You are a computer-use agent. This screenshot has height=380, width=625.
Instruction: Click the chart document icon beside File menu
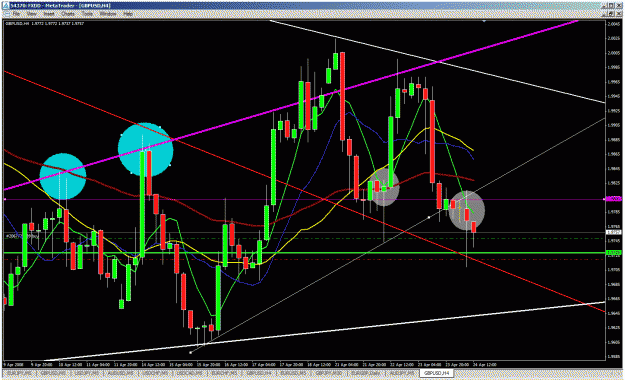coord(6,14)
